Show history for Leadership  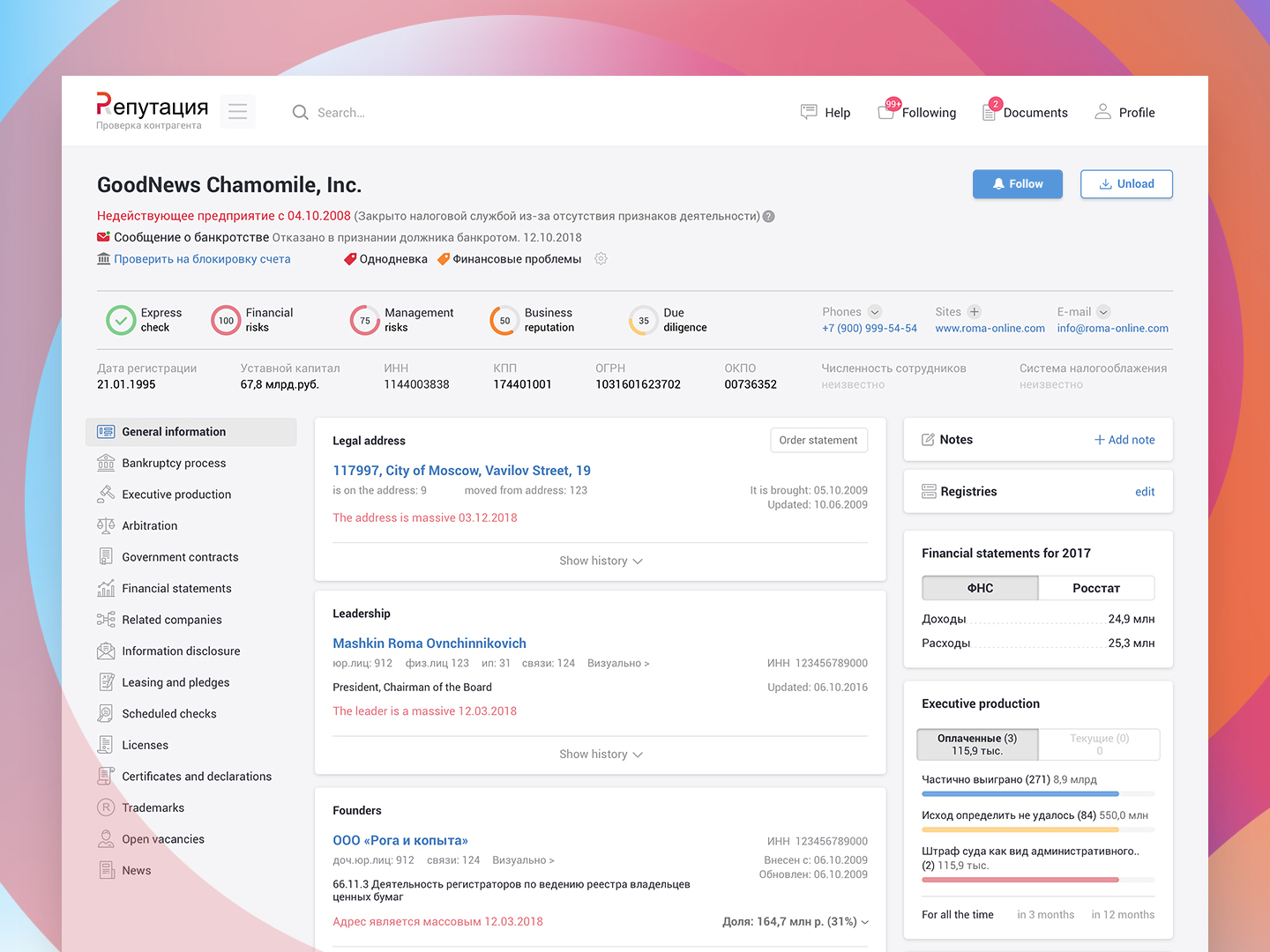[601, 754]
